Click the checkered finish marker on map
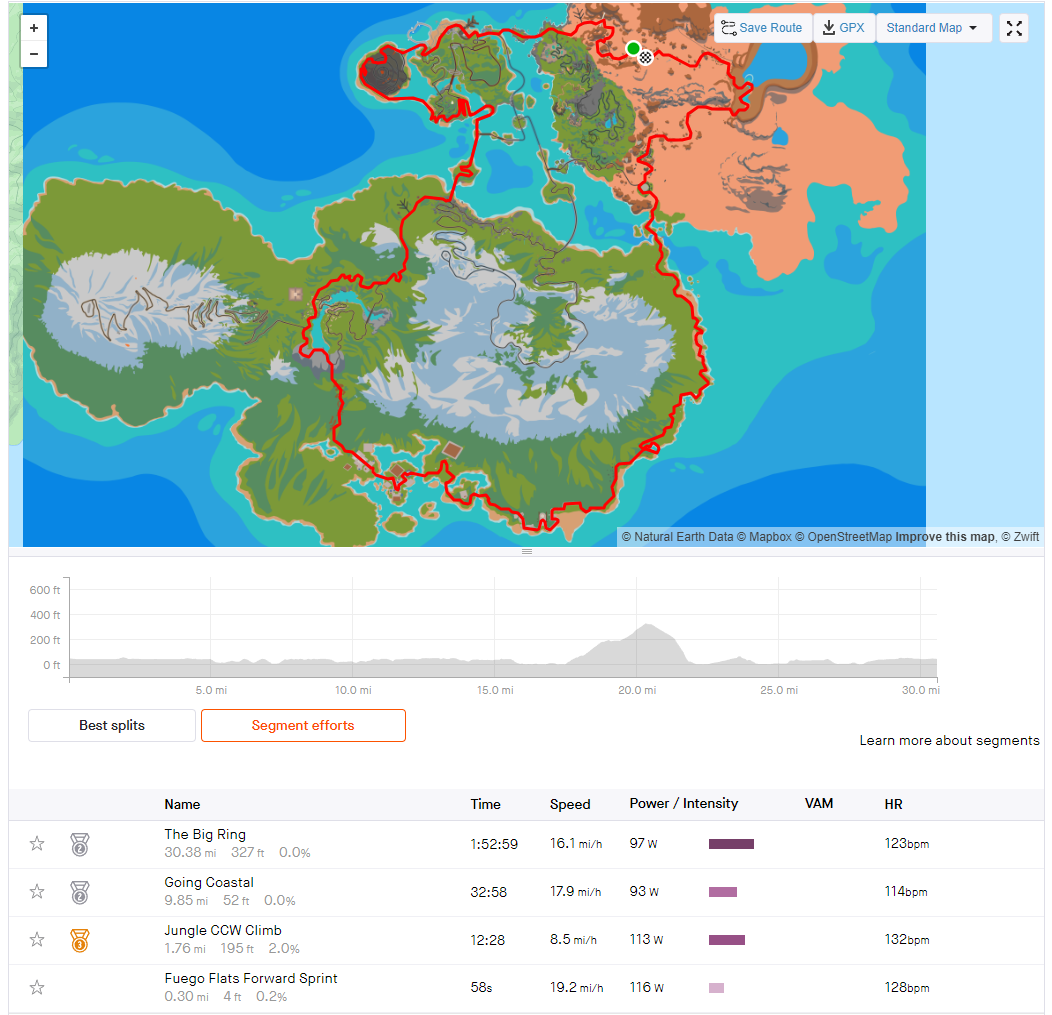The width and height of the screenshot is (1052, 1015). pyautogui.click(x=645, y=57)
